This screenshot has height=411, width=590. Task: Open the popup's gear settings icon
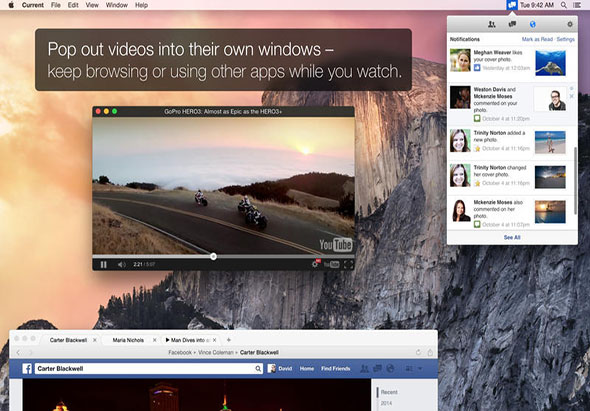(x=570, y=24)
